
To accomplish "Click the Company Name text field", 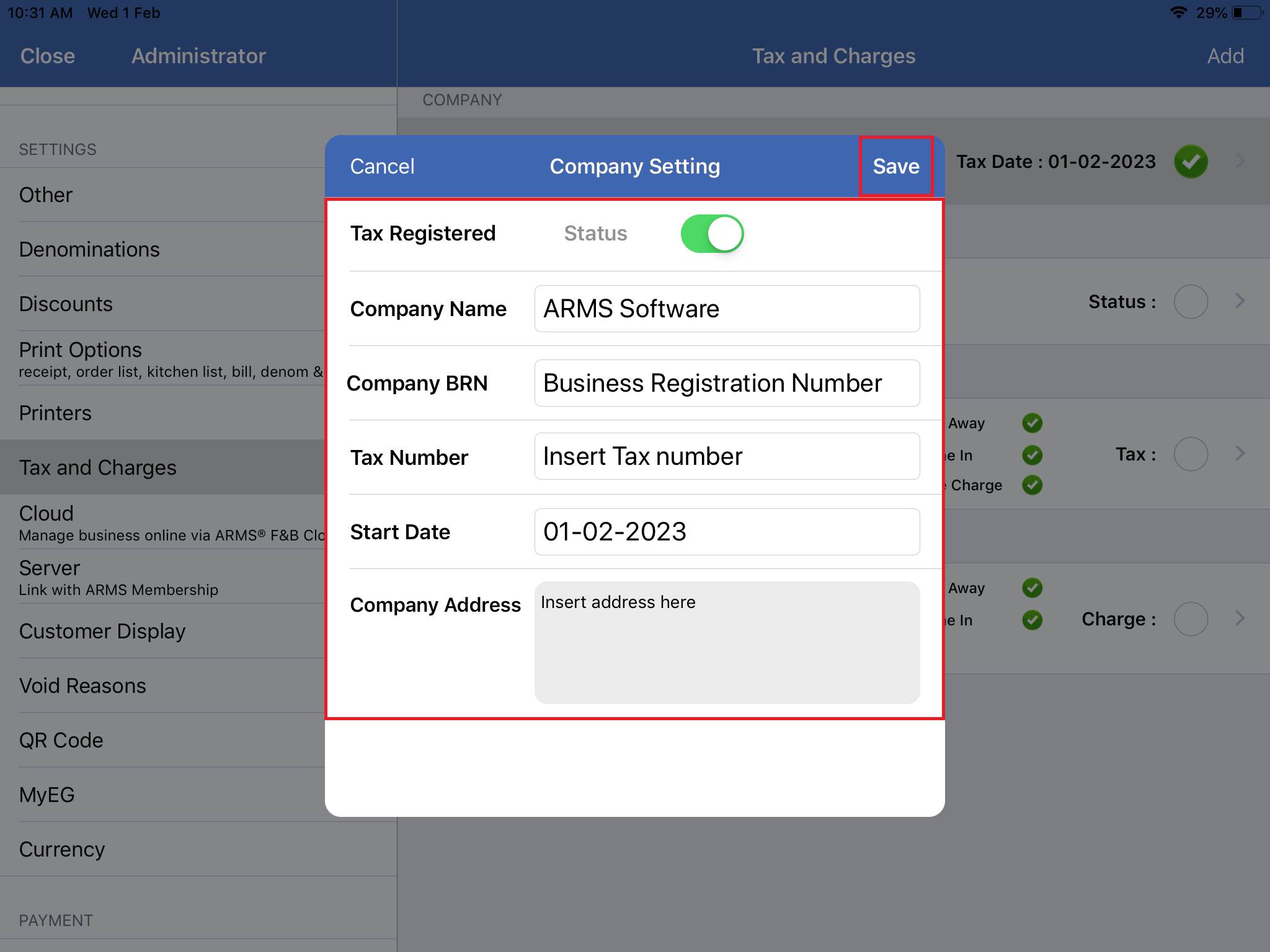I will (727, 309).
